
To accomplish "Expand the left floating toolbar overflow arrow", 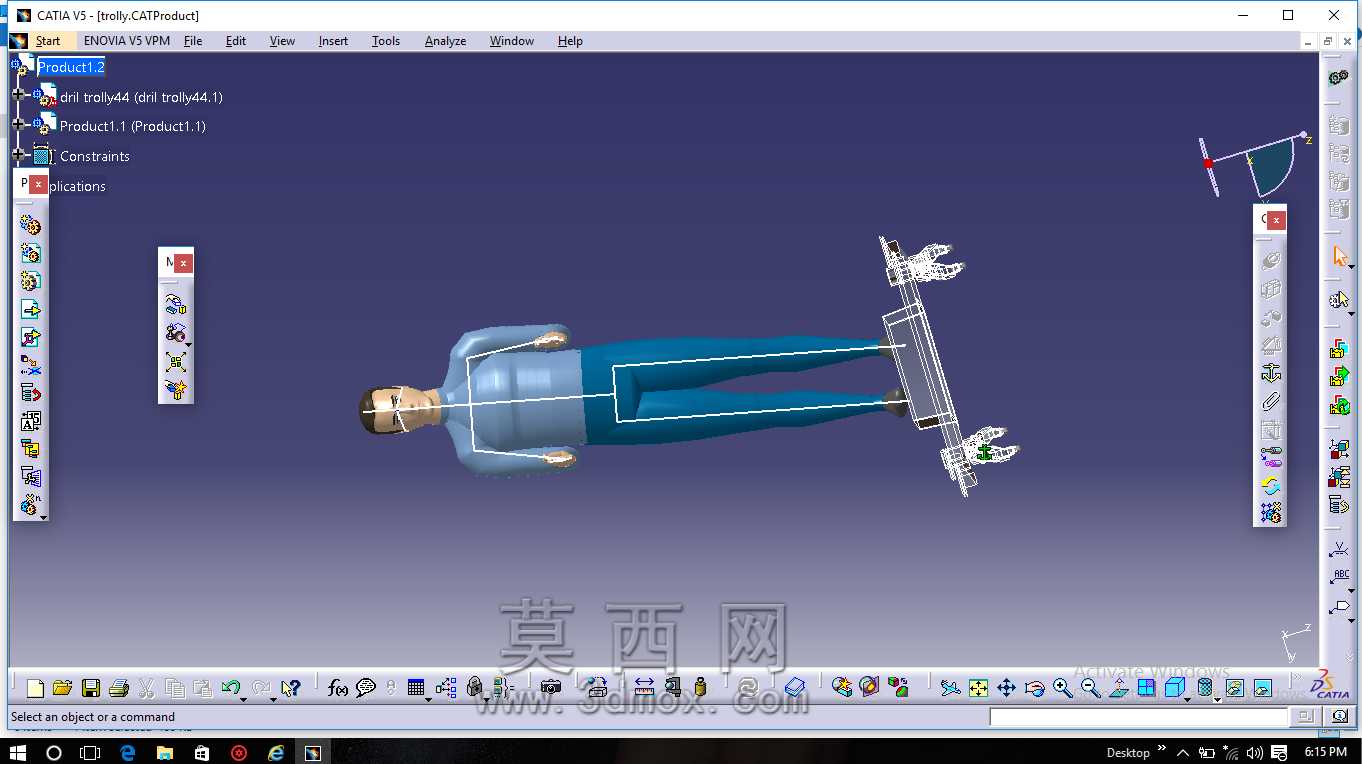I will (x=43, y=516).
